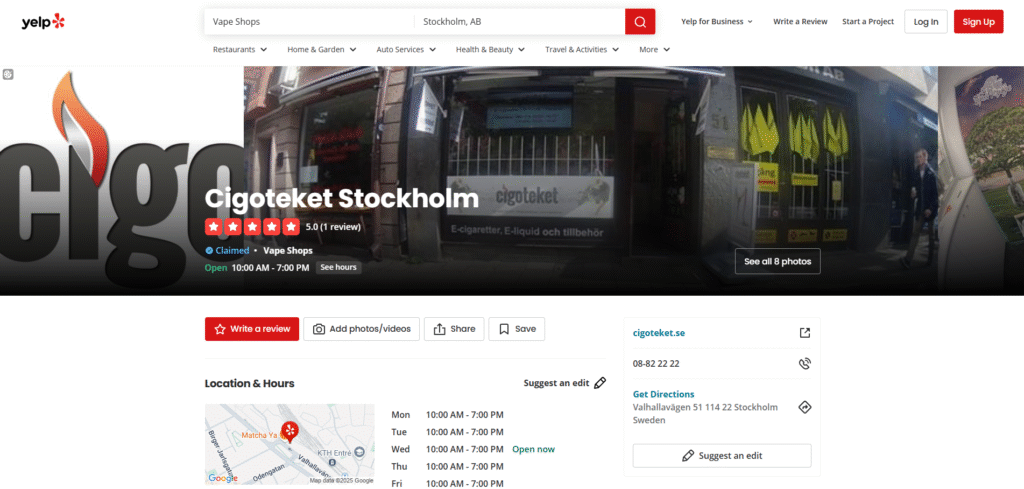This screenshot has width=1024, height=489.
Task: Open the Start a Project link
Action: coord(868,22)
